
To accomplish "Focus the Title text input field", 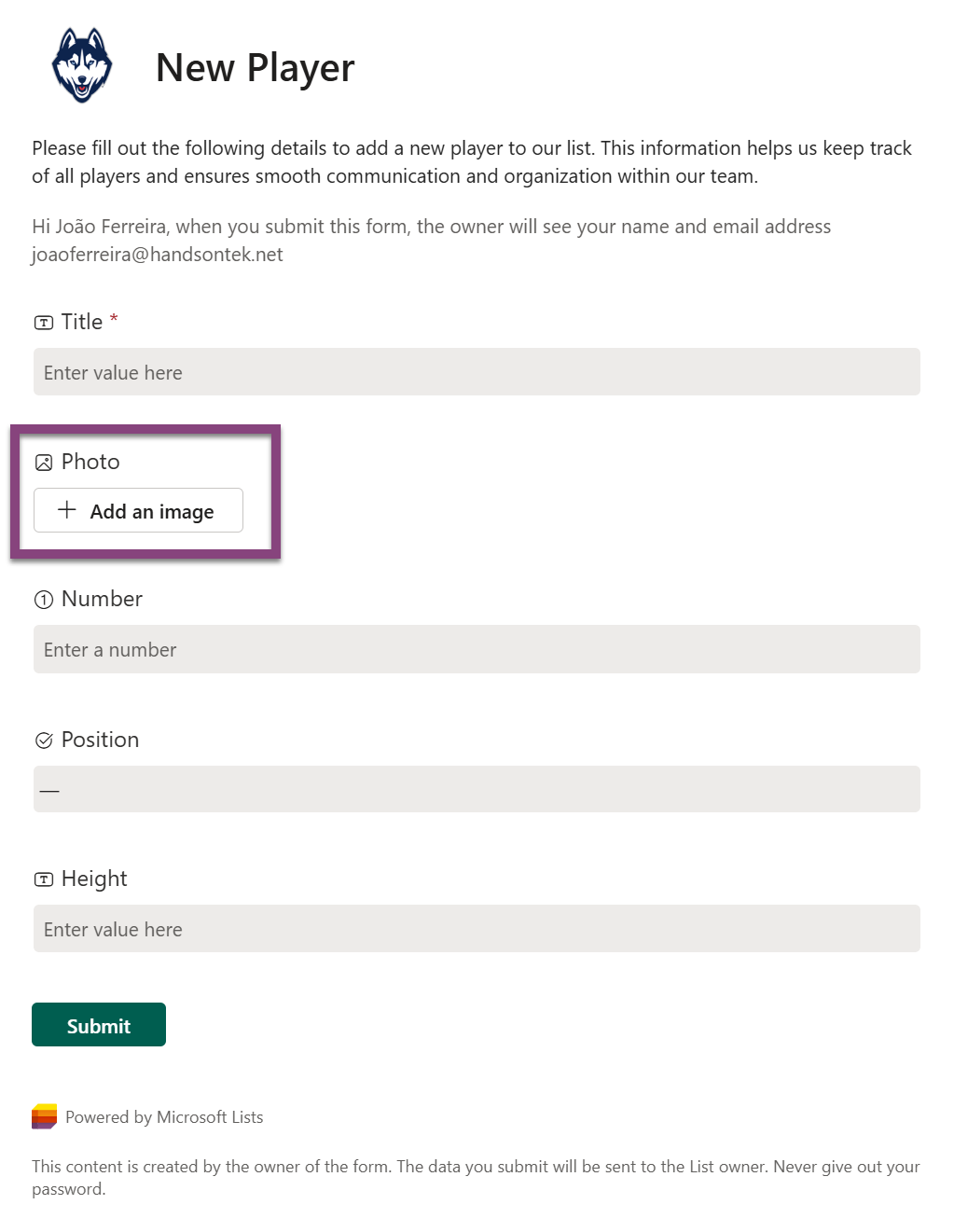I will click(477, 372).
